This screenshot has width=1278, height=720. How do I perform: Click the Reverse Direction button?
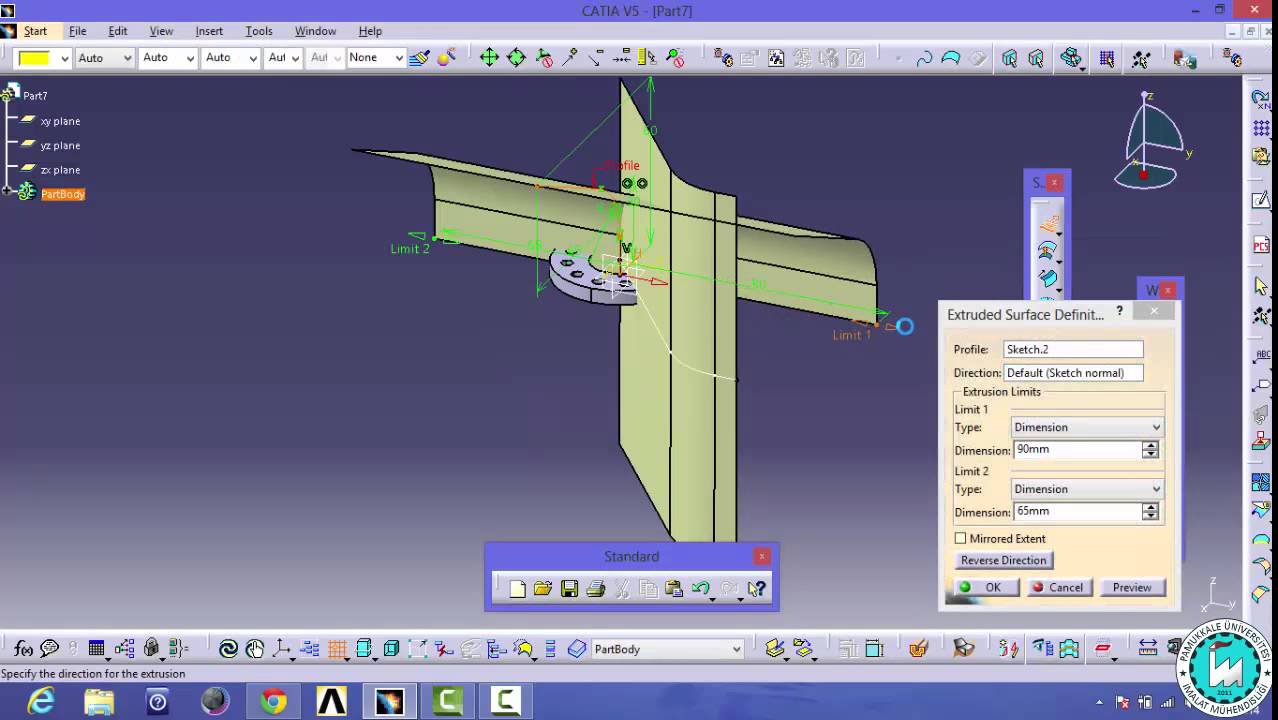pyautogui.click(x=1003, y=560)
